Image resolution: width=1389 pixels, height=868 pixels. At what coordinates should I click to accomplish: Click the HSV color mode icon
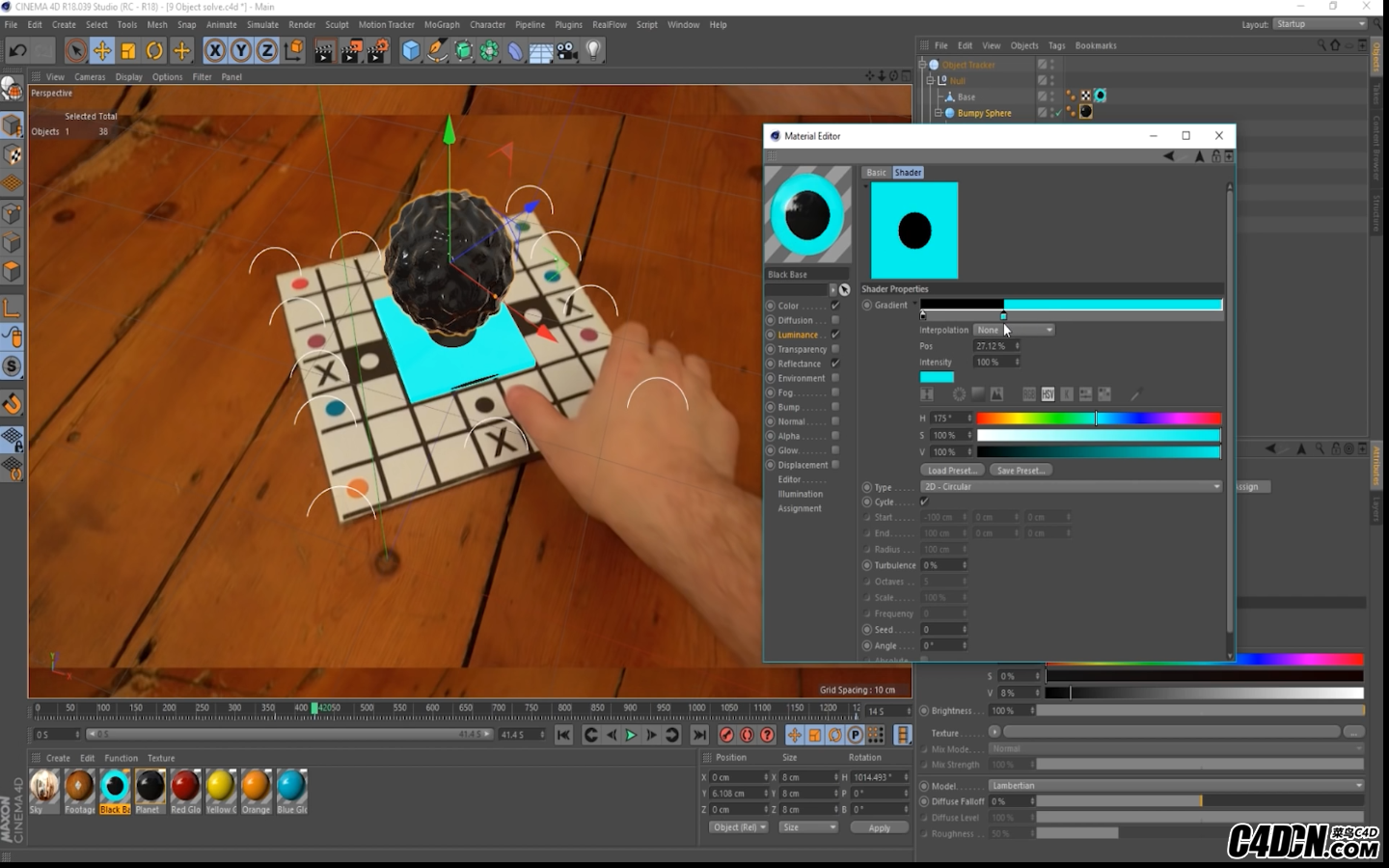[x=1048, y=394]
